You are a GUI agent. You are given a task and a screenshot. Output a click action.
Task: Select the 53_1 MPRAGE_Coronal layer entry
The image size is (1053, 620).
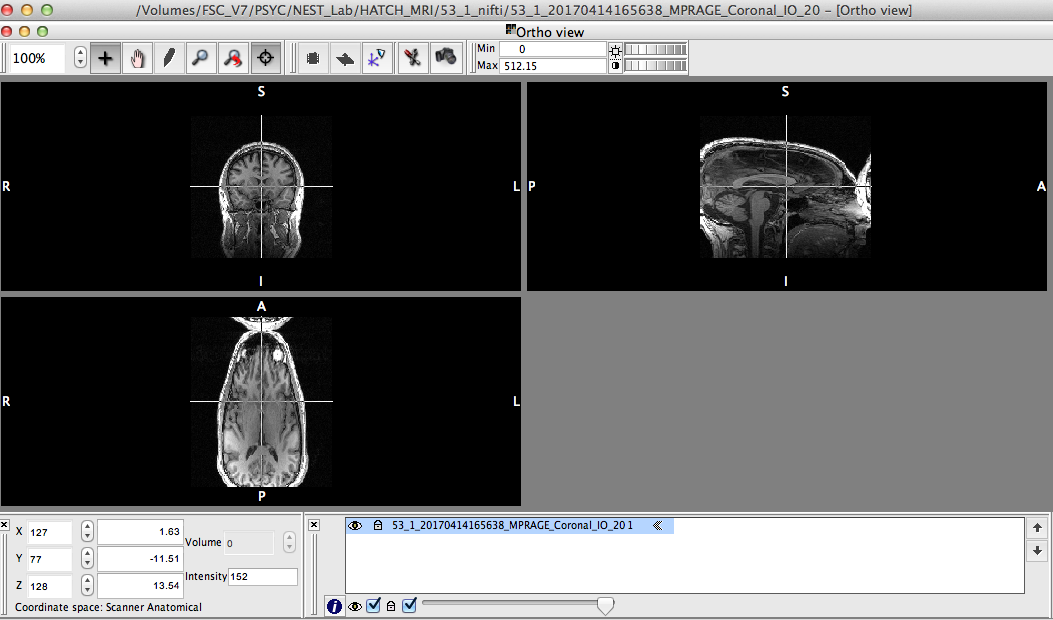510,525
